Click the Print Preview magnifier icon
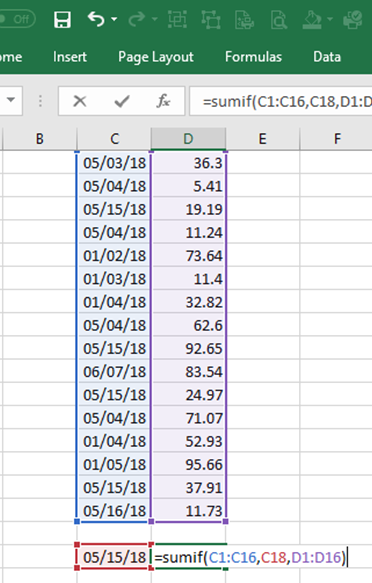The image size is (372, 583). click(279, 19)
